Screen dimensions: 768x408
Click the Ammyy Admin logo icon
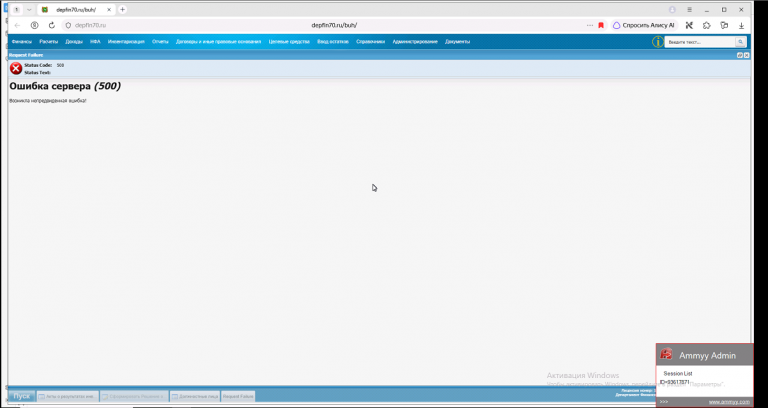click(666, 354)
